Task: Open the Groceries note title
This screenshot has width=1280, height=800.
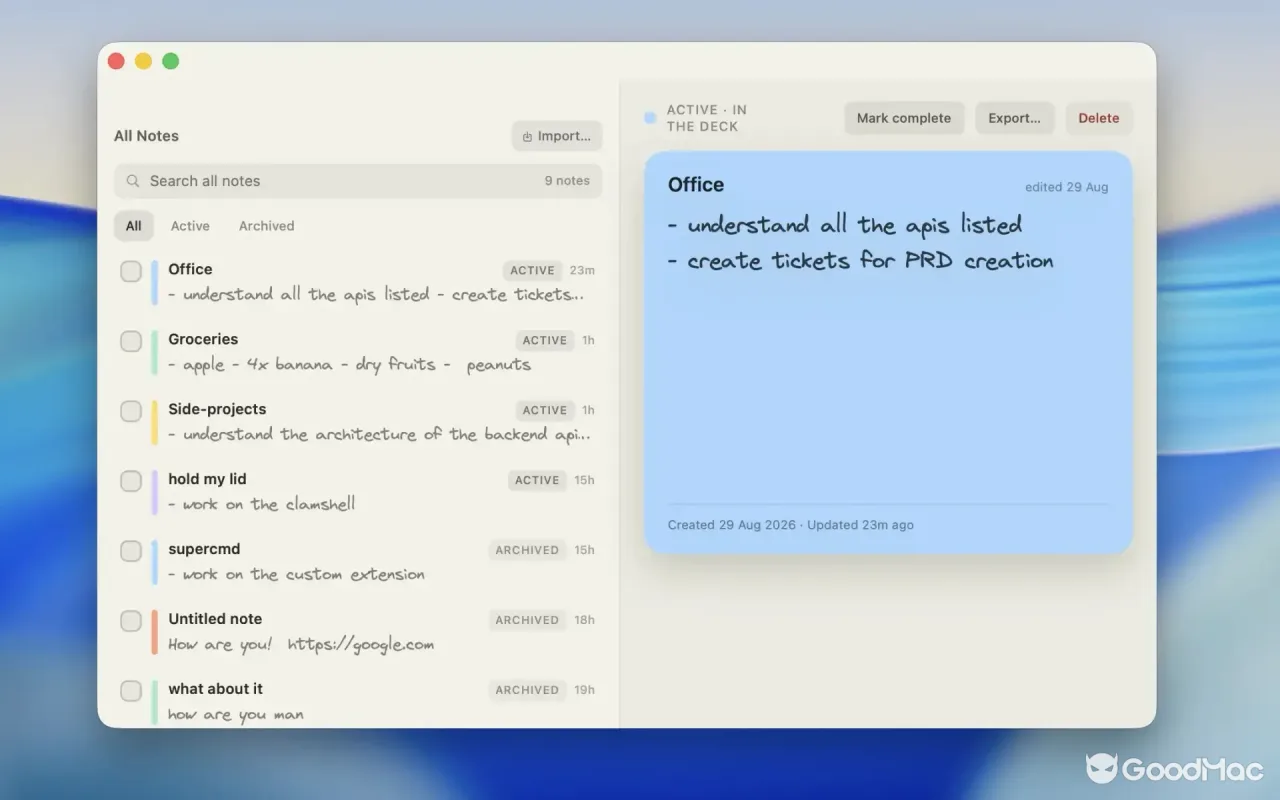Action: coord(203,339)
